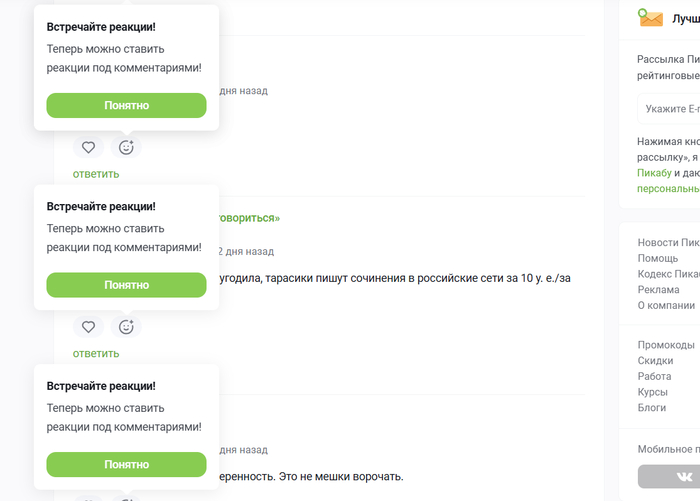The image size is (700, 501).
Task: Click ответить under second comment
Action: click(96, 353)
